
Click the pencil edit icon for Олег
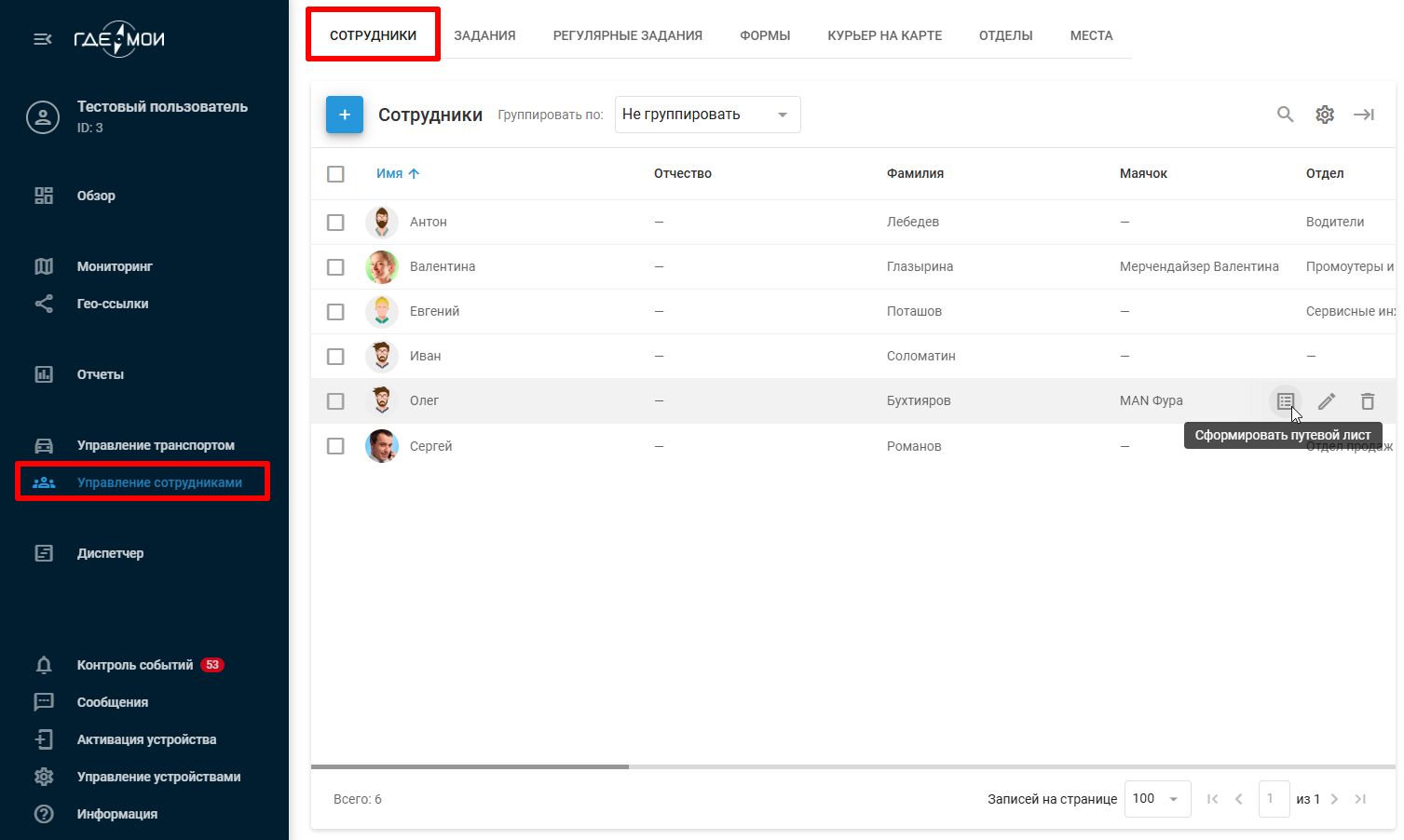1327,401
